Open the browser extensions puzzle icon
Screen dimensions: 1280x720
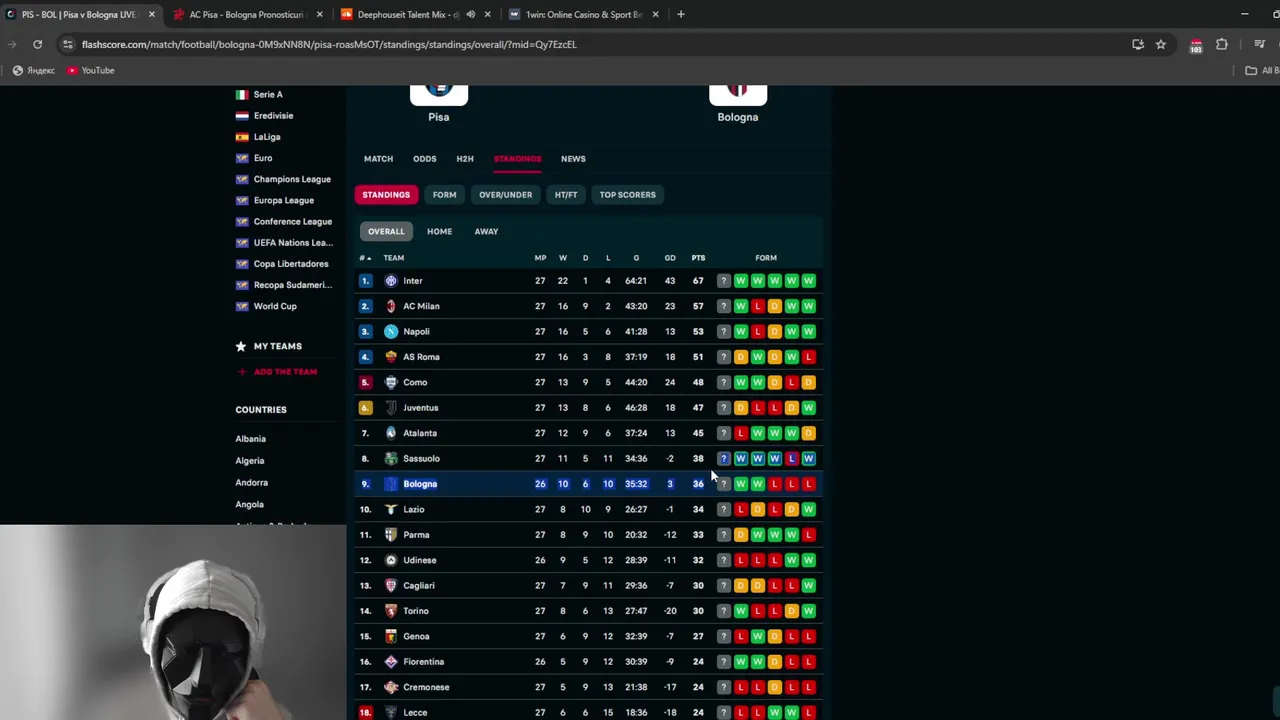[x=1221, y=44]
